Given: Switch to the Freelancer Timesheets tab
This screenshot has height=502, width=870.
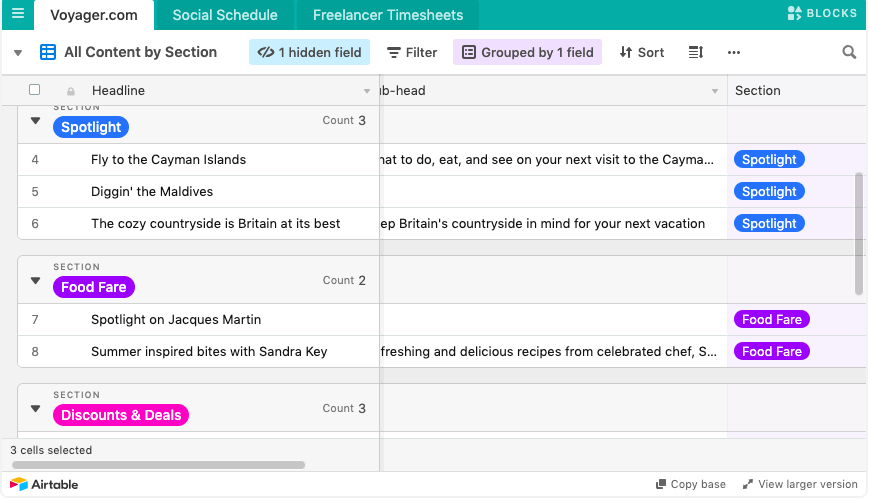Looking at the screenshot, I should pos(388,15).
